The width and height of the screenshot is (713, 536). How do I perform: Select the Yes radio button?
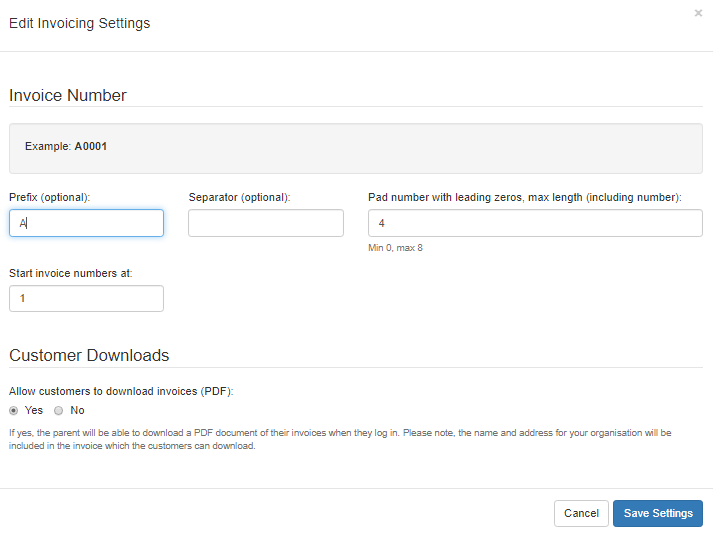click(14, 410)
